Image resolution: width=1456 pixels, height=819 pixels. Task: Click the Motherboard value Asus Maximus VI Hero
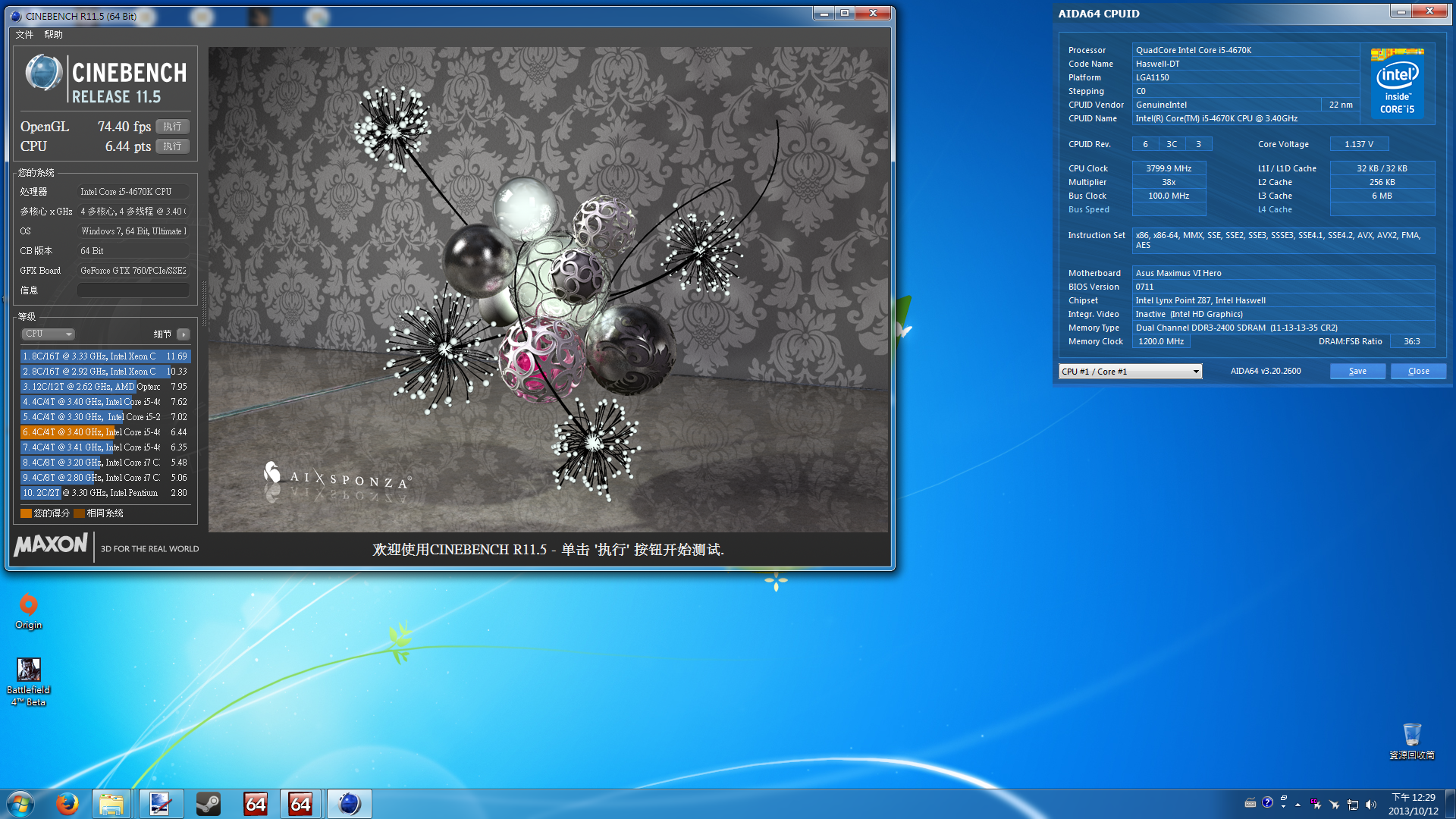(x=1283, y=273)
